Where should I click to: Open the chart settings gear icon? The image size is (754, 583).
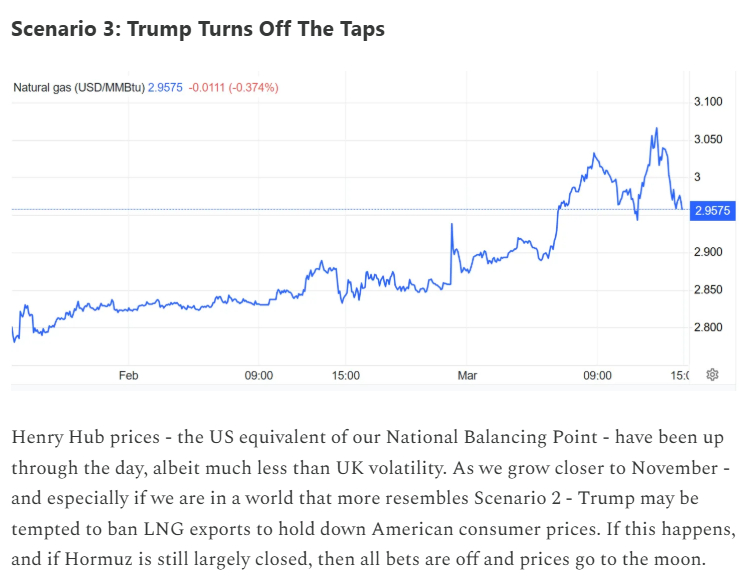coord(712,375)
